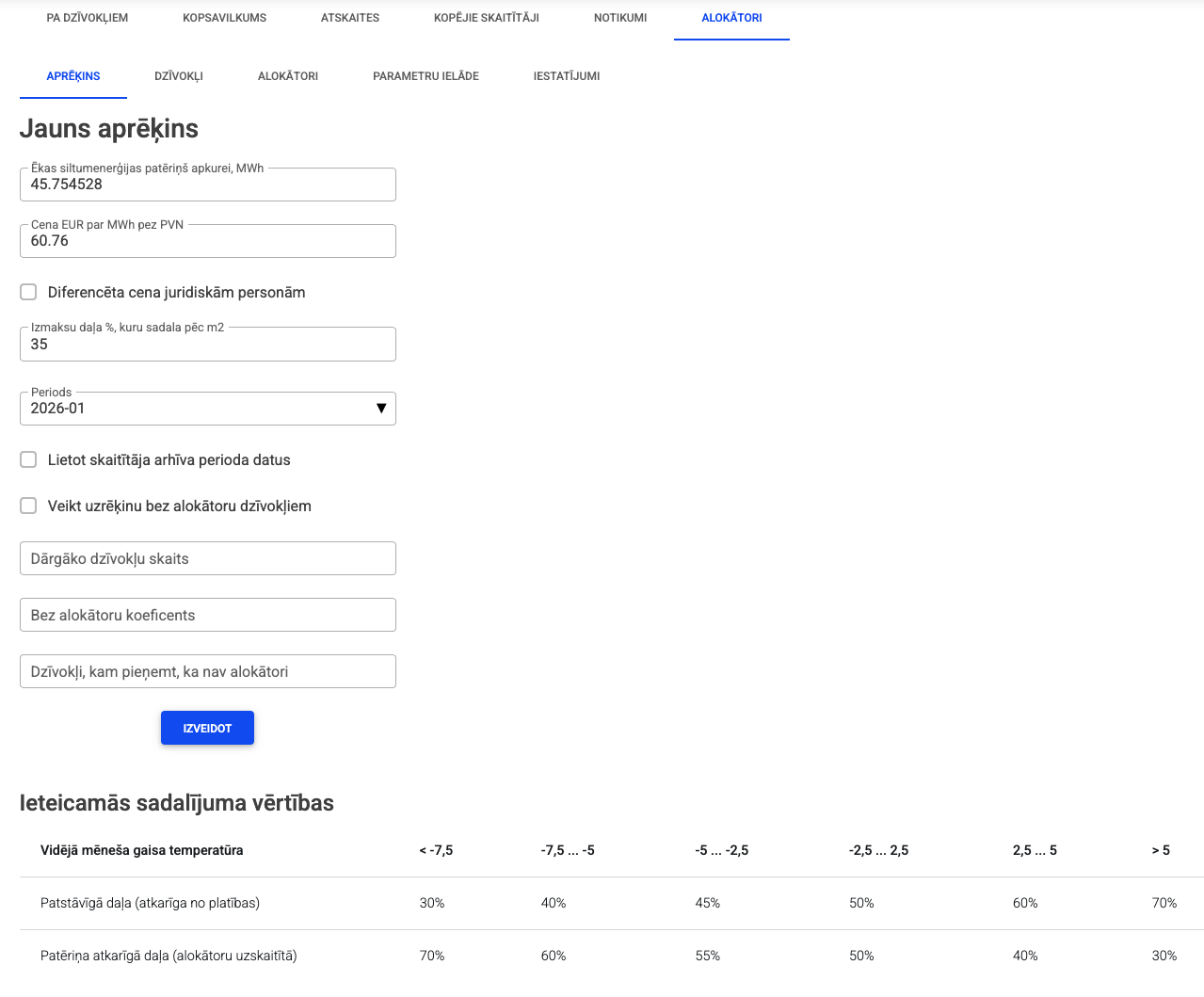This screenshot has width=1204, height=997.
Task: Open the Periods dropdown
Action: [207, 408]
